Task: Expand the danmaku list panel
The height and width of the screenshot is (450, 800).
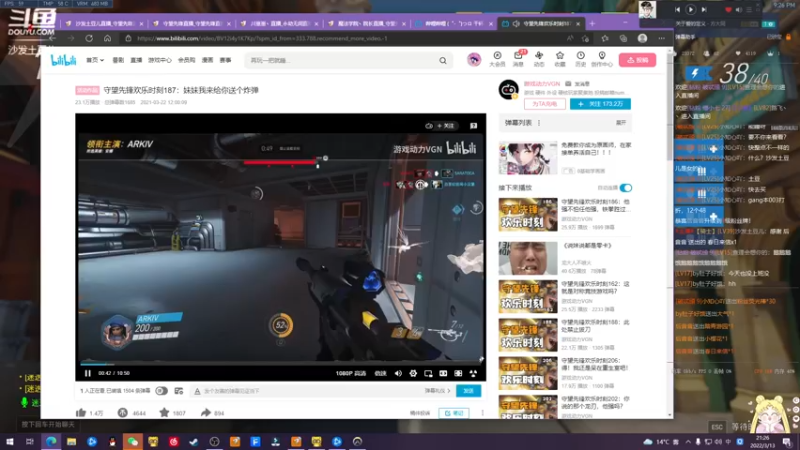Action: pyautogui.click(x=621, y=123)
